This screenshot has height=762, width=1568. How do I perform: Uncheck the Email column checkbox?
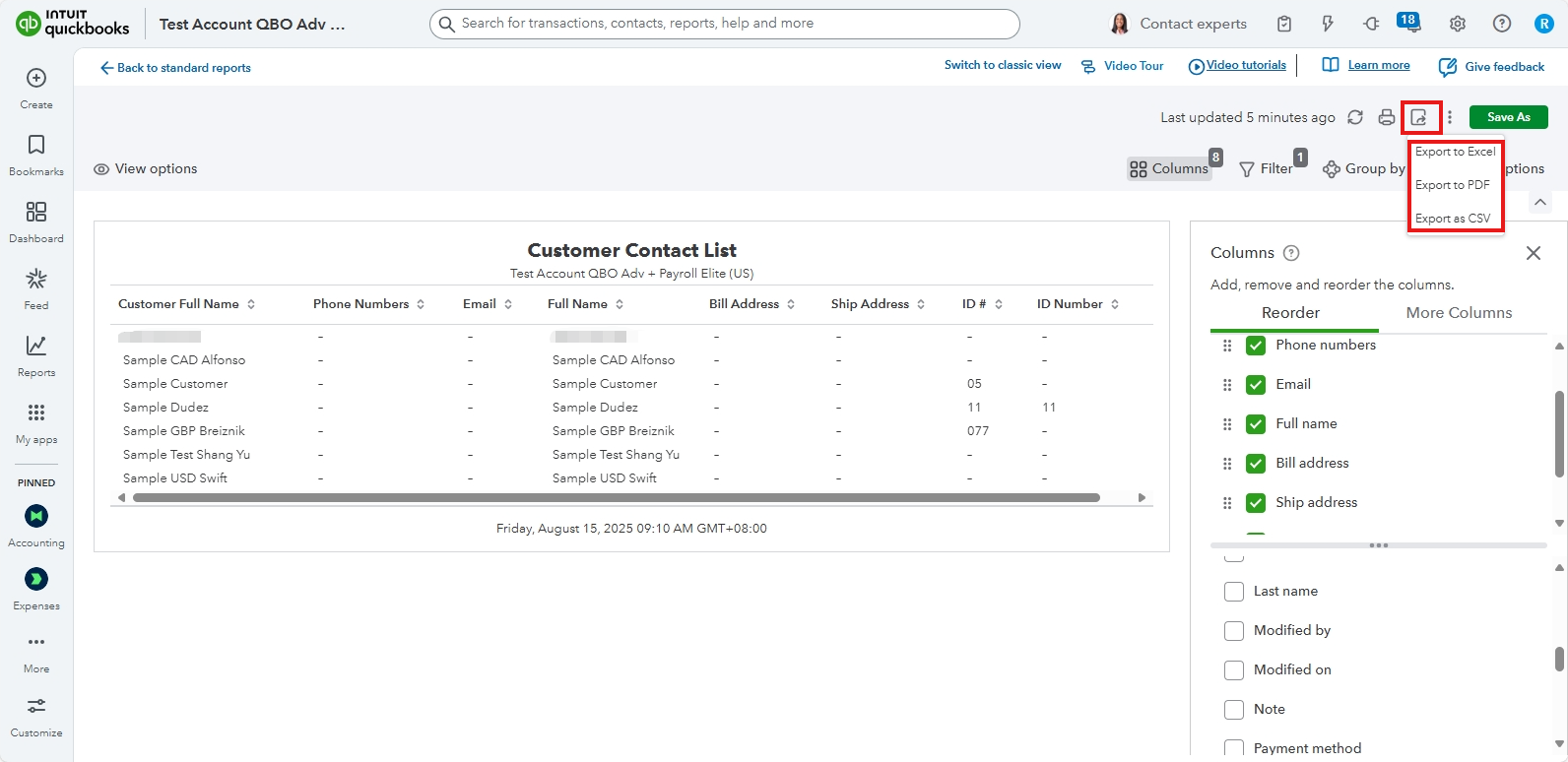point(1256,385)
